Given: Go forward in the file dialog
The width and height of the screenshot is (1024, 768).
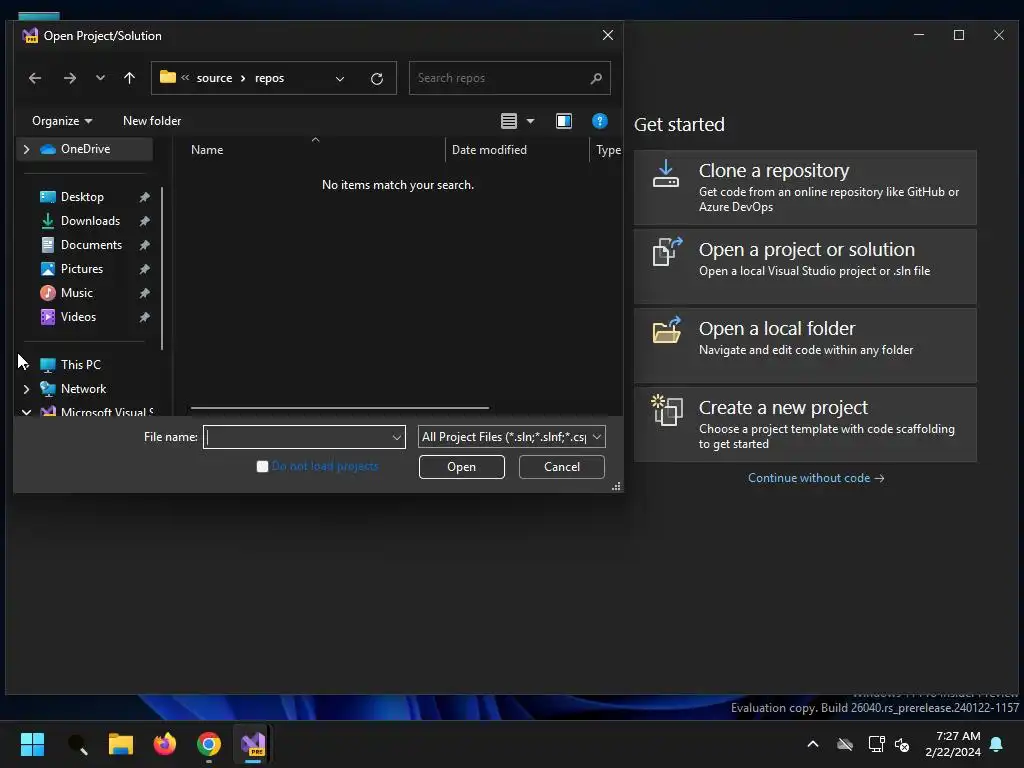Looking at the screenshot, I should point(70,78).
